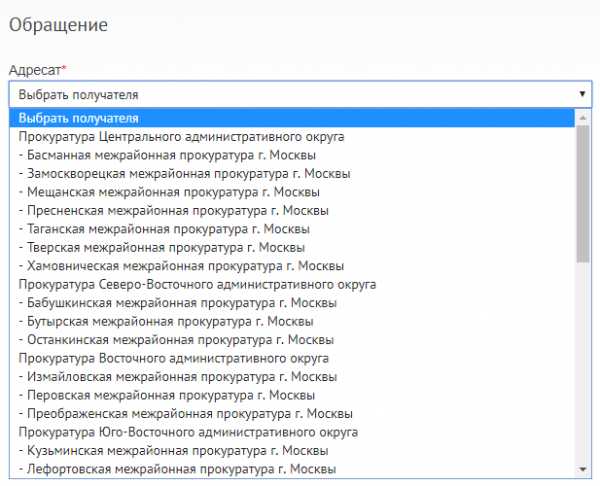600x486 pixels.
Task: Select Прокуратура Юго-Восточного административного округа
Action: click(292, 432)
